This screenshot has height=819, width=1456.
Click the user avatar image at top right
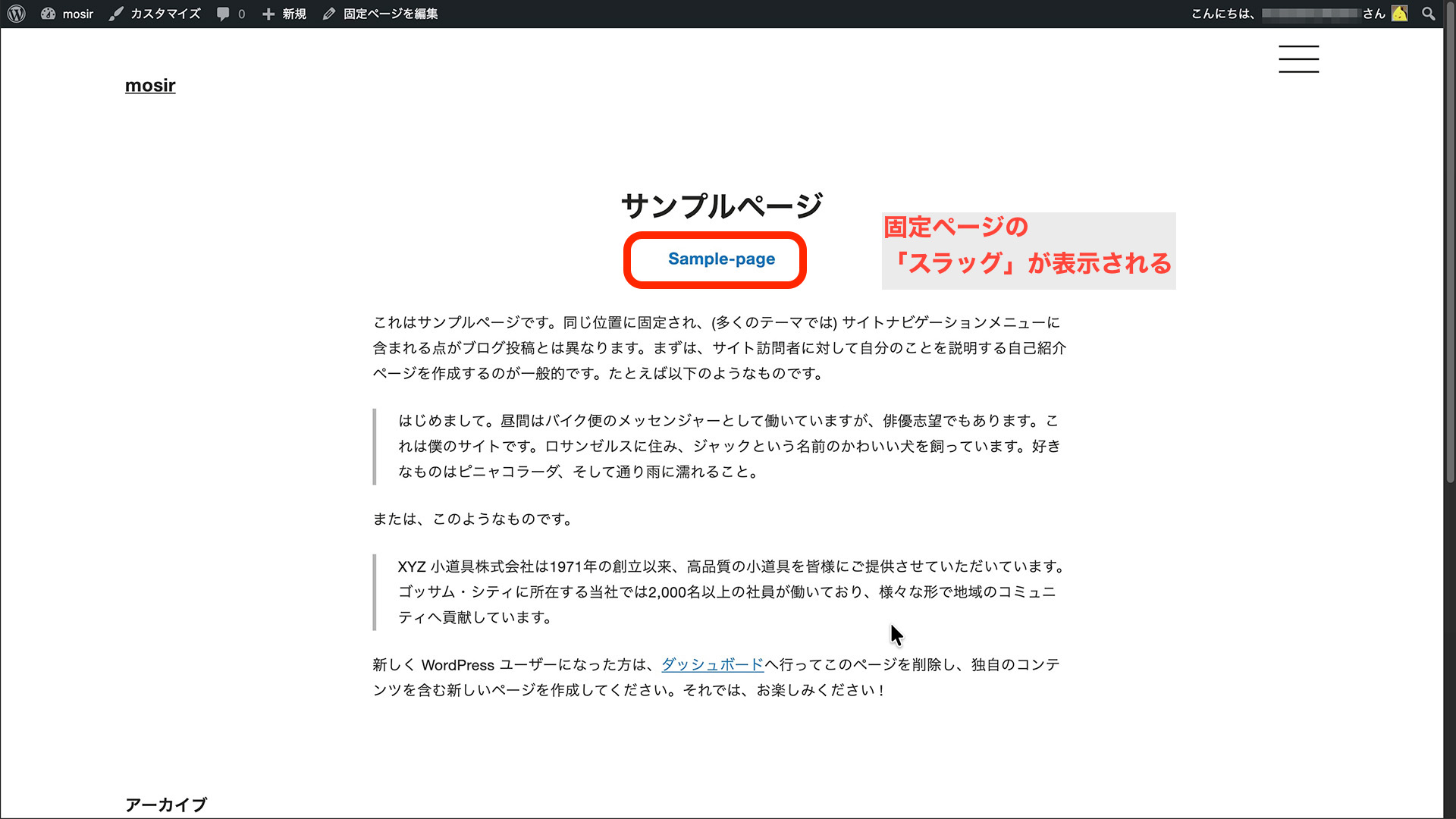(1400, 13)
